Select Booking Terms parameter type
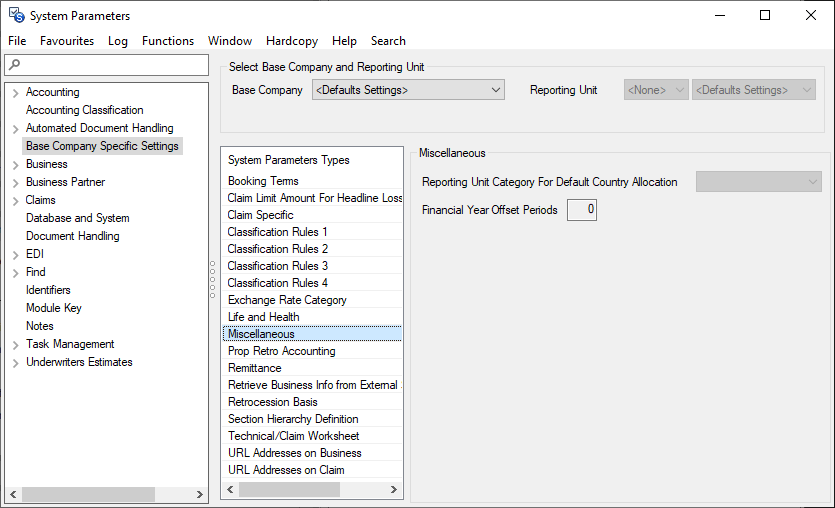This screenshot has width=835, height=508. click(x=263, y=181)
